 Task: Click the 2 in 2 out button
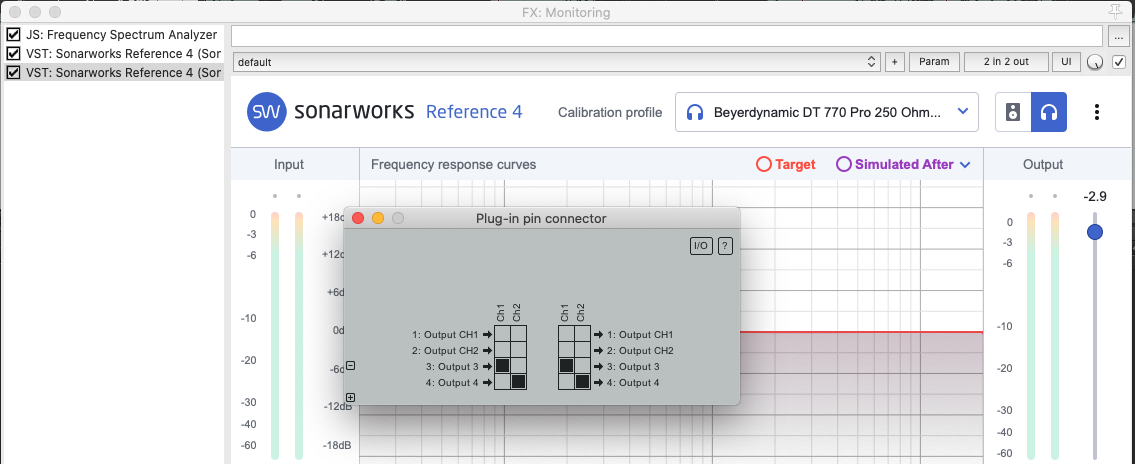(1006, 62)
